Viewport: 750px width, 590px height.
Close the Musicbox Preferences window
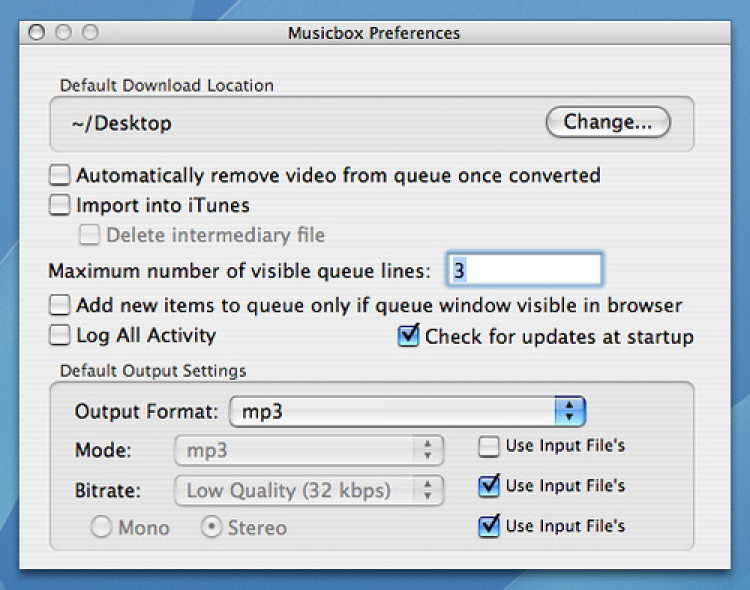pyautogui.click(x=37, y=33)
